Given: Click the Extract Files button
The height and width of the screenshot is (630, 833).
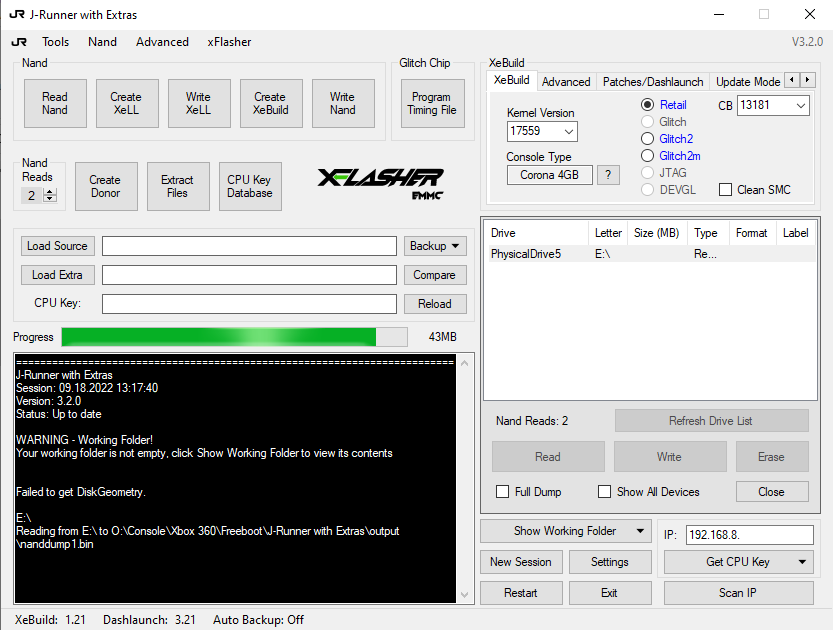Looking at the screenshot, I should pos(178,186).
